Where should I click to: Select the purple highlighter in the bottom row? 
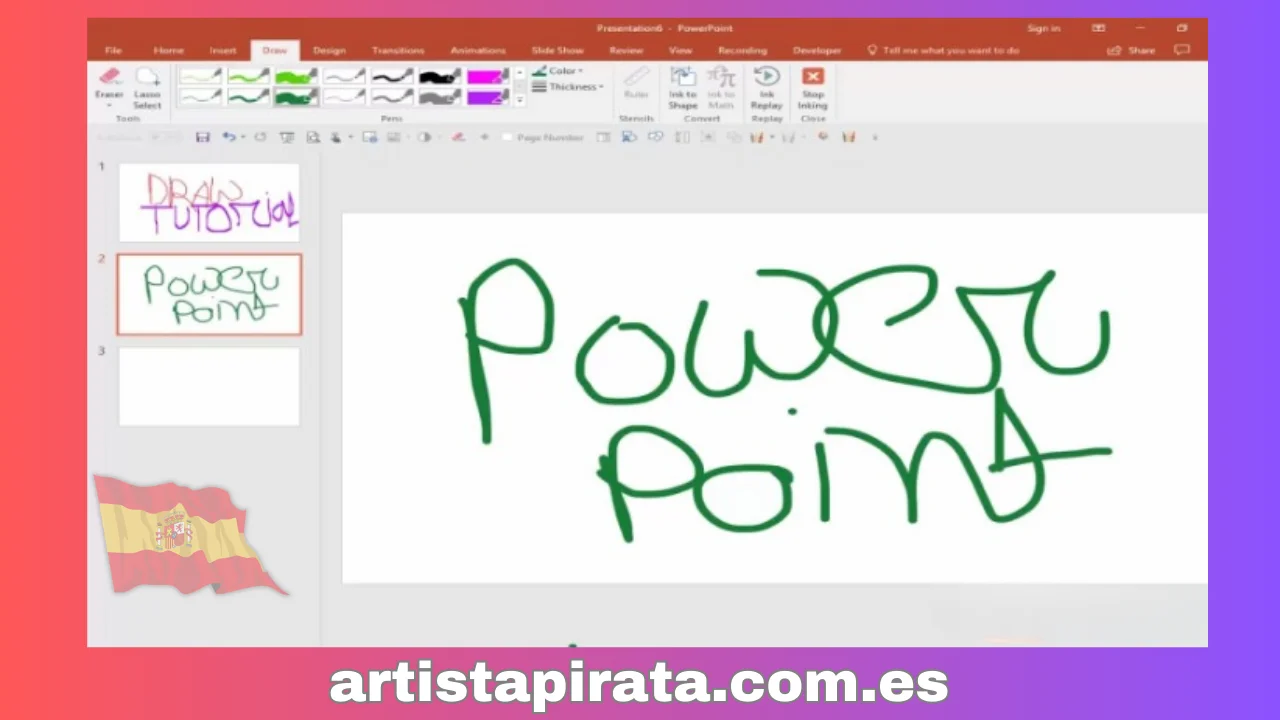(x=489, y=96)
